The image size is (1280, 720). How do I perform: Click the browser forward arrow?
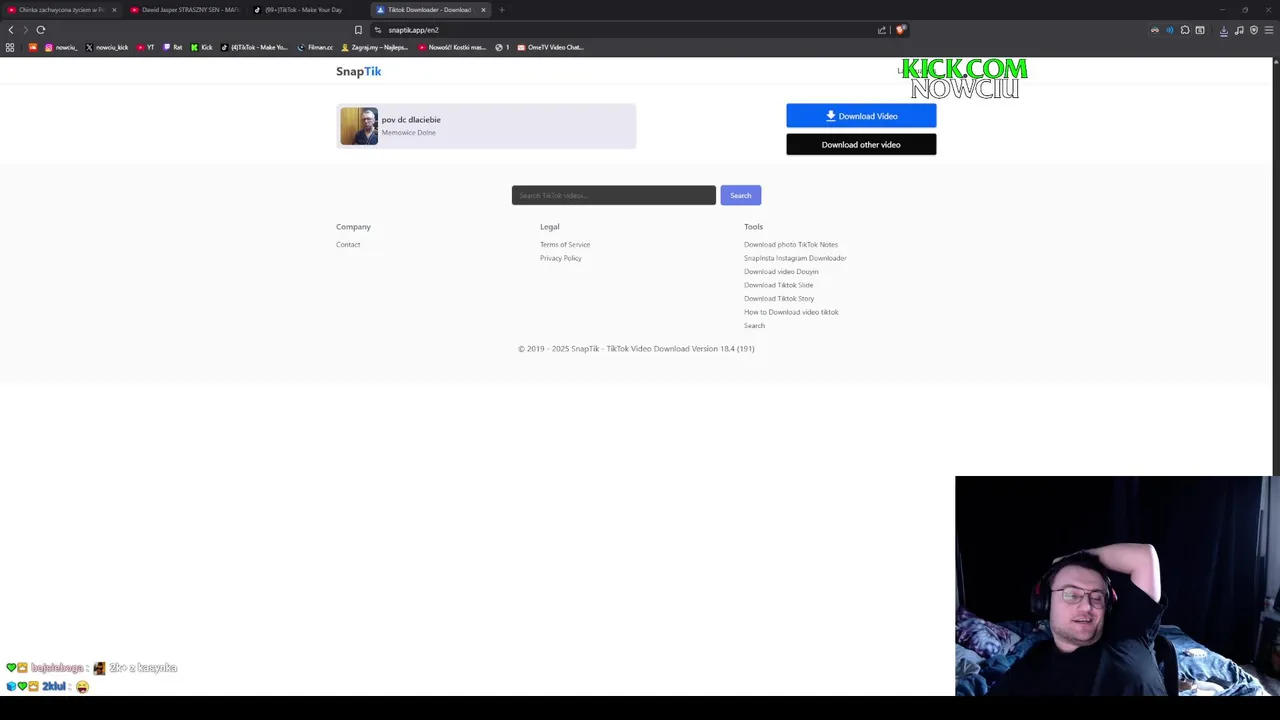click(26, 30)
